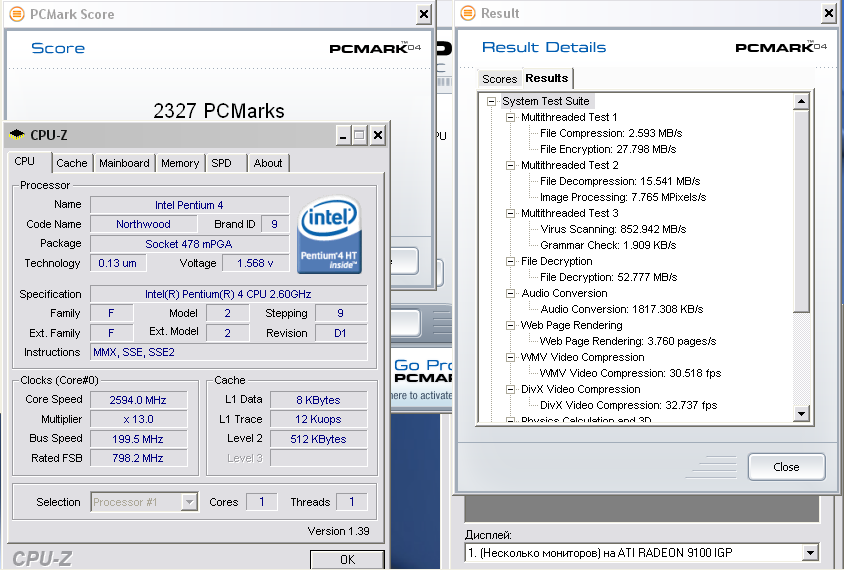Viewport: 844px width, 571px height.
Task: Click the Core Speed 2594.0 MHz value
Action: click(138, 400)
